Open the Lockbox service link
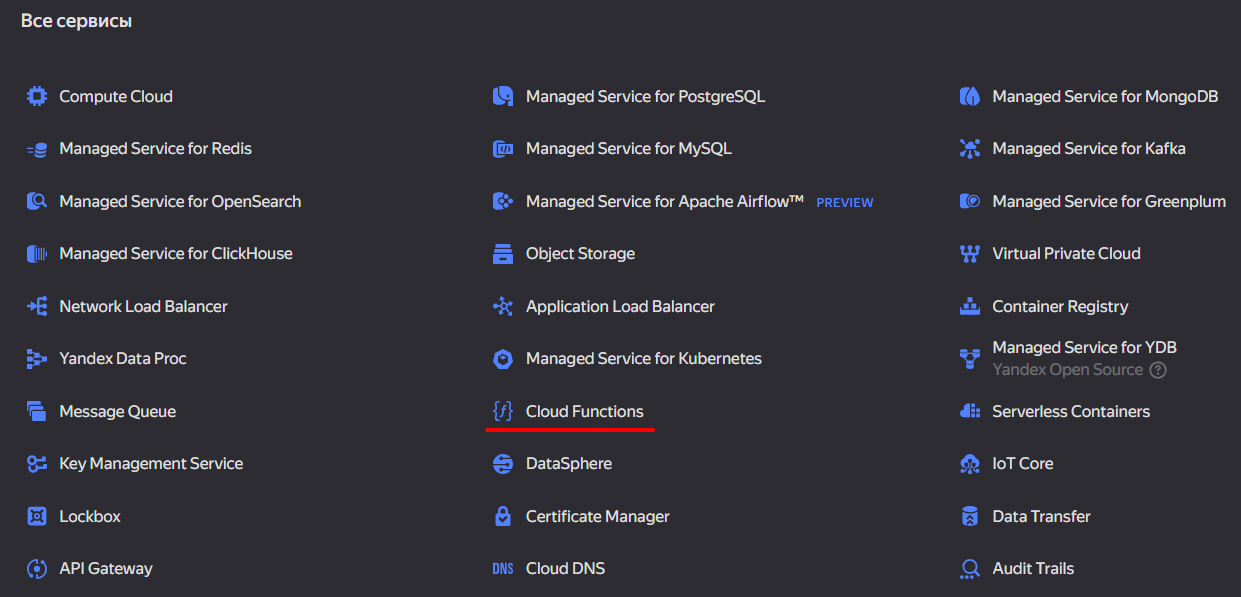This screenshot has height=597, width=1241. tap(90, 516)
